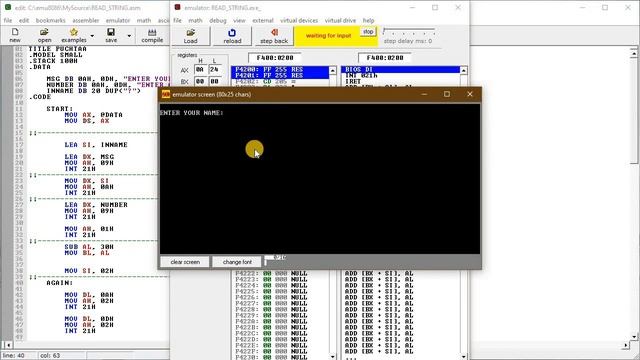The height and width of the screenshot is (360, 640).
Task: Open the assembler menu
Action: tap(86, 20)
